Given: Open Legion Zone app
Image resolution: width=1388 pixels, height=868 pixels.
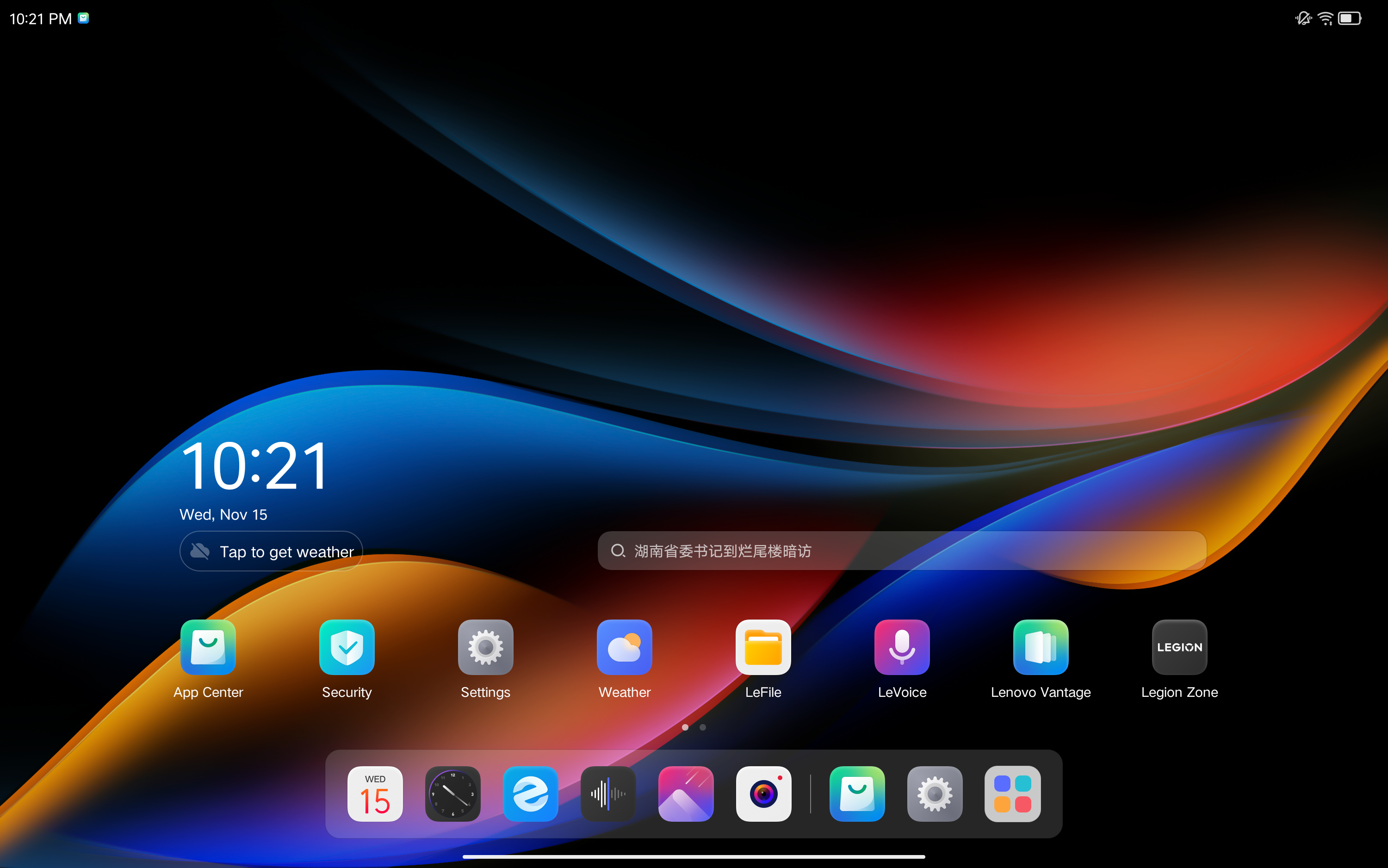Looking at the screenshot, I should pos(1179,647).
